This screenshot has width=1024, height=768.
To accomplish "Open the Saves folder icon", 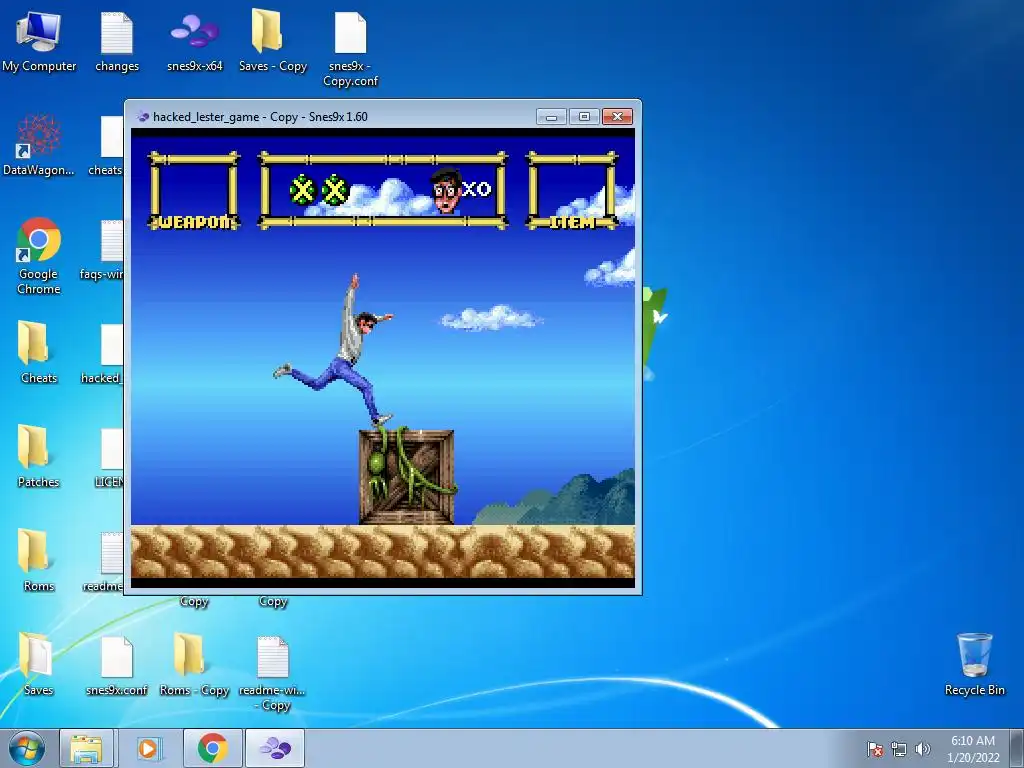I will 39,664.
